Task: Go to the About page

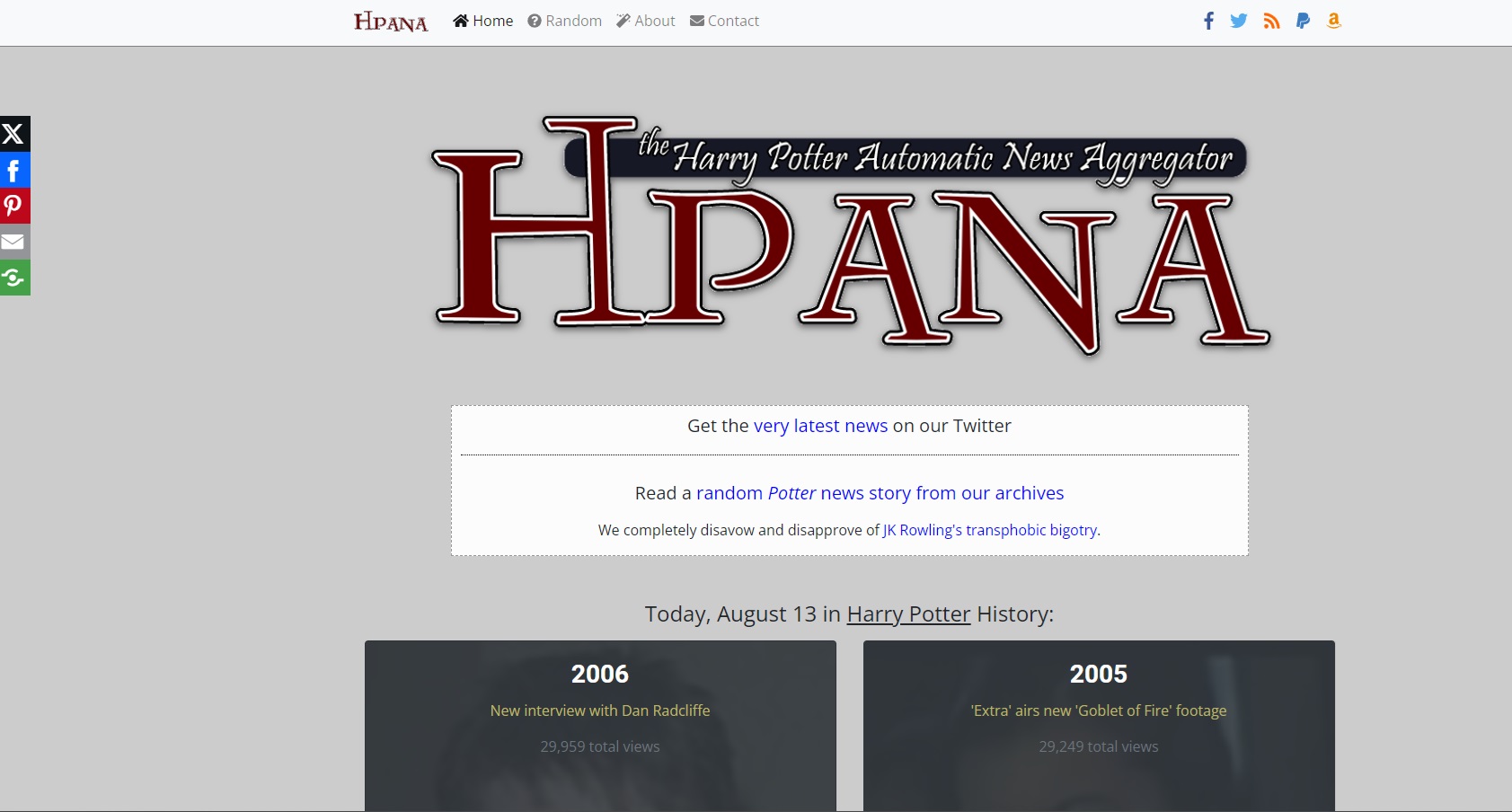Action: [x=646, y=21]
